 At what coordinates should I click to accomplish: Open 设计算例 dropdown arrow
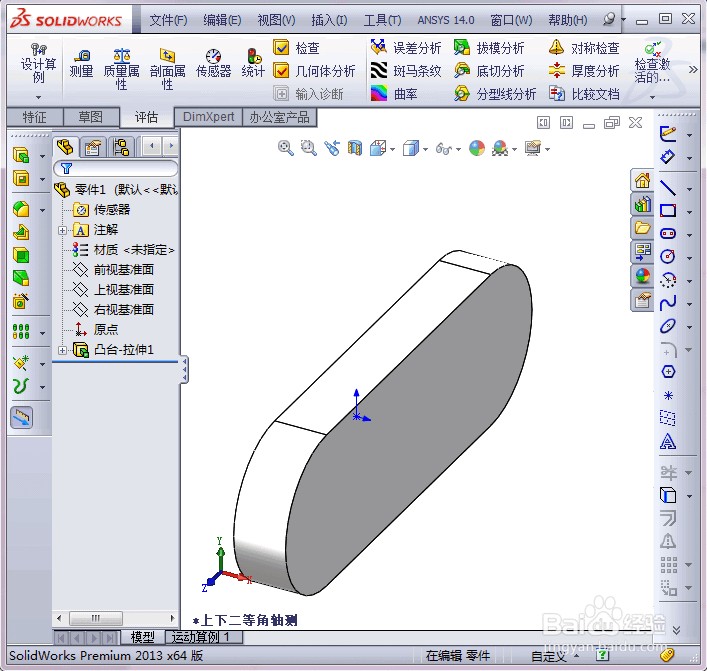38,97
